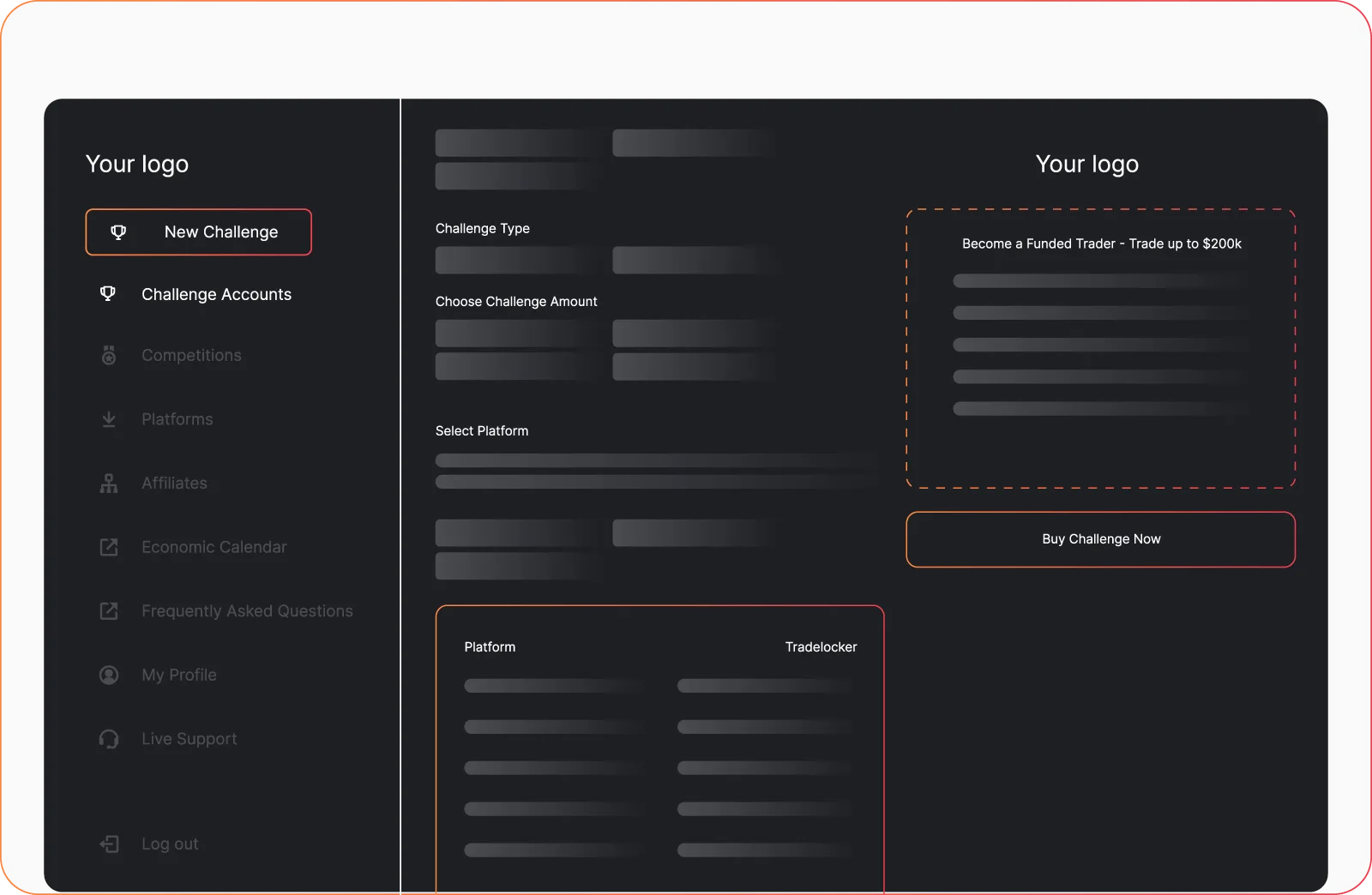
Task: Click the trophy icon in New Challenge
Action: click(x=118, y=232)
